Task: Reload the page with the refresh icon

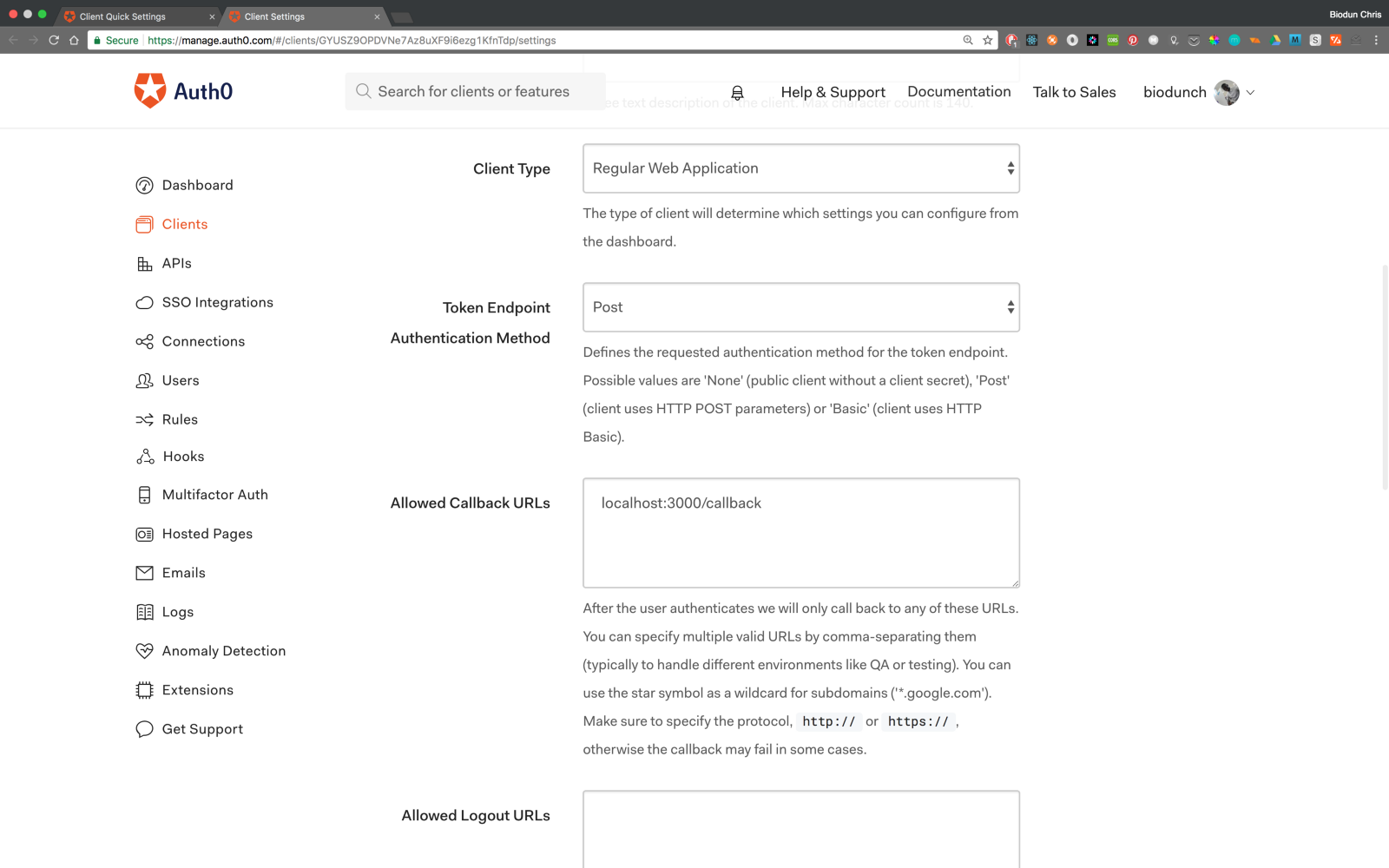Action: pyautogui.click(x=54, y=40)
